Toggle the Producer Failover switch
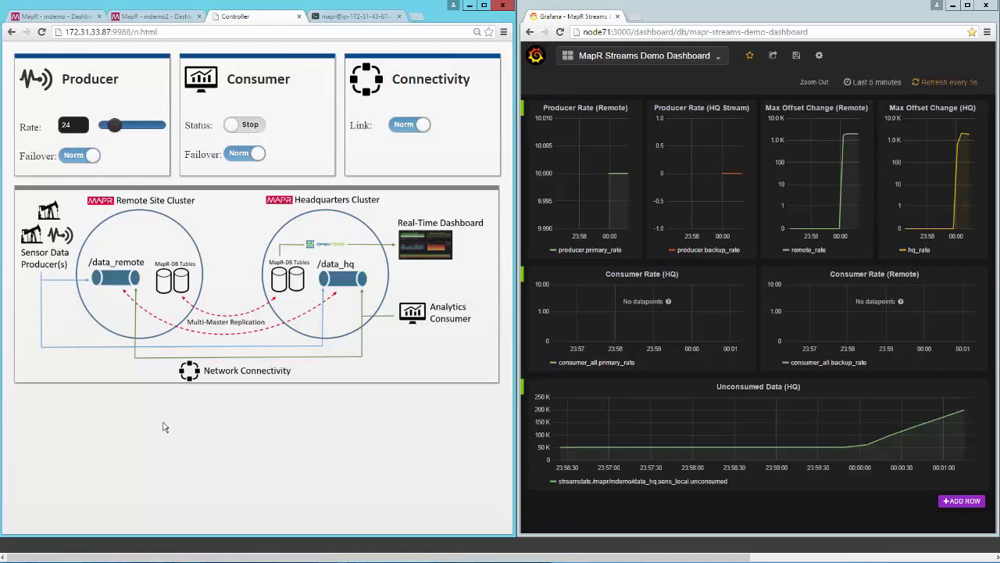The image size is (1000, 563). tap(80, 155)
